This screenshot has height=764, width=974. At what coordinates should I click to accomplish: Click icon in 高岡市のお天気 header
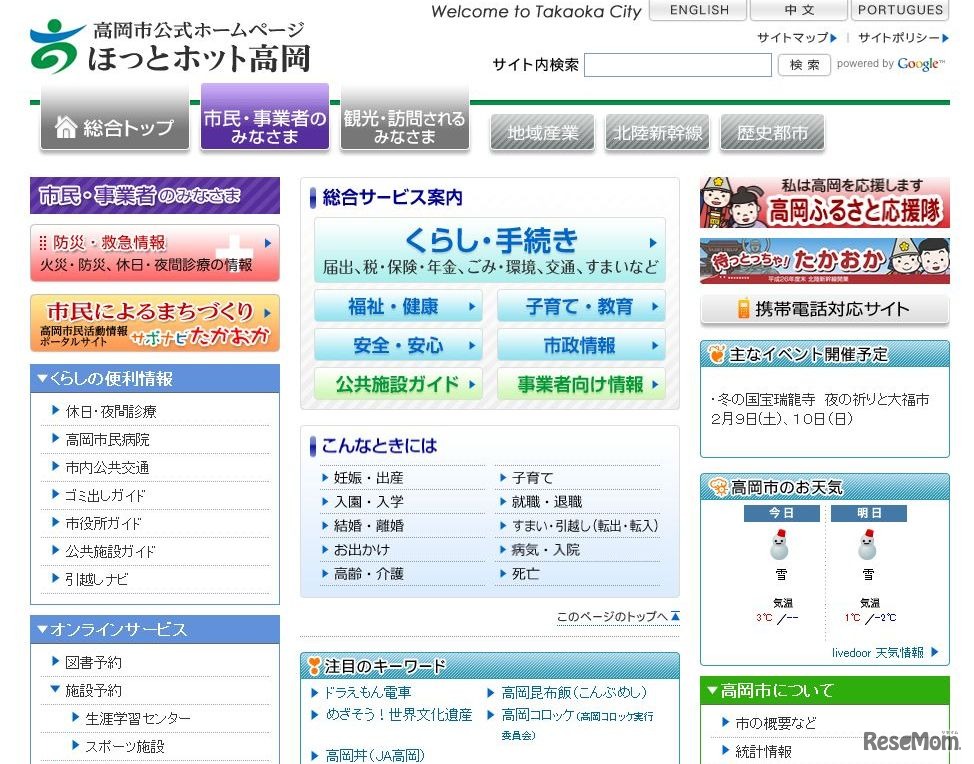(718, 488)
